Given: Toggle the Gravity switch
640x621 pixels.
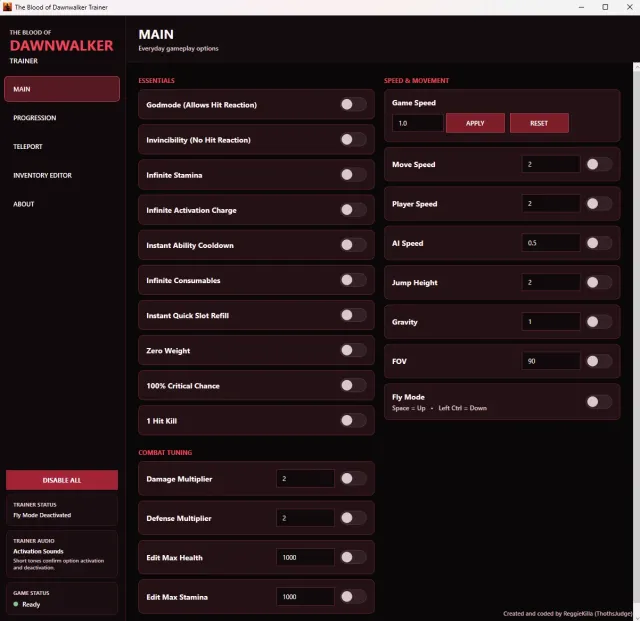Looking at the screenshot, I should click(599, 322).
